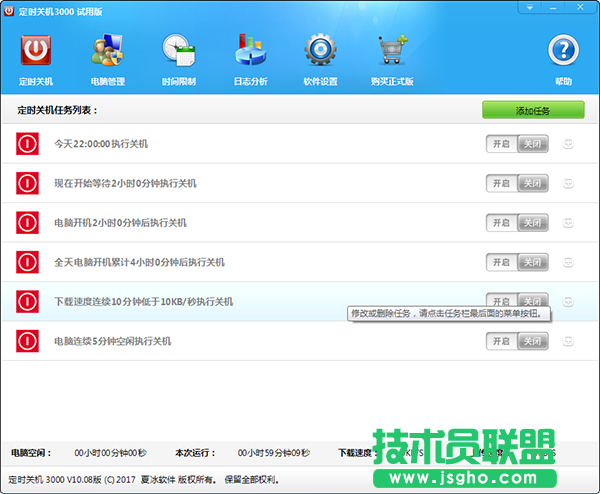This screenshot has height=494, width=600.
Task: Enable 开启 for 全天电脑开机累计4小时 task
Action: (502, 262)
